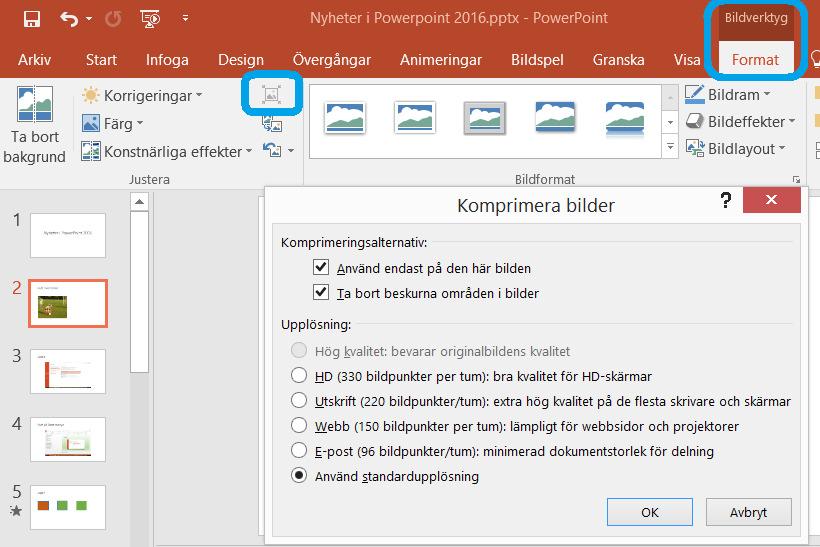Apply the fourth picture style in gallery

[x=555, y=117]
